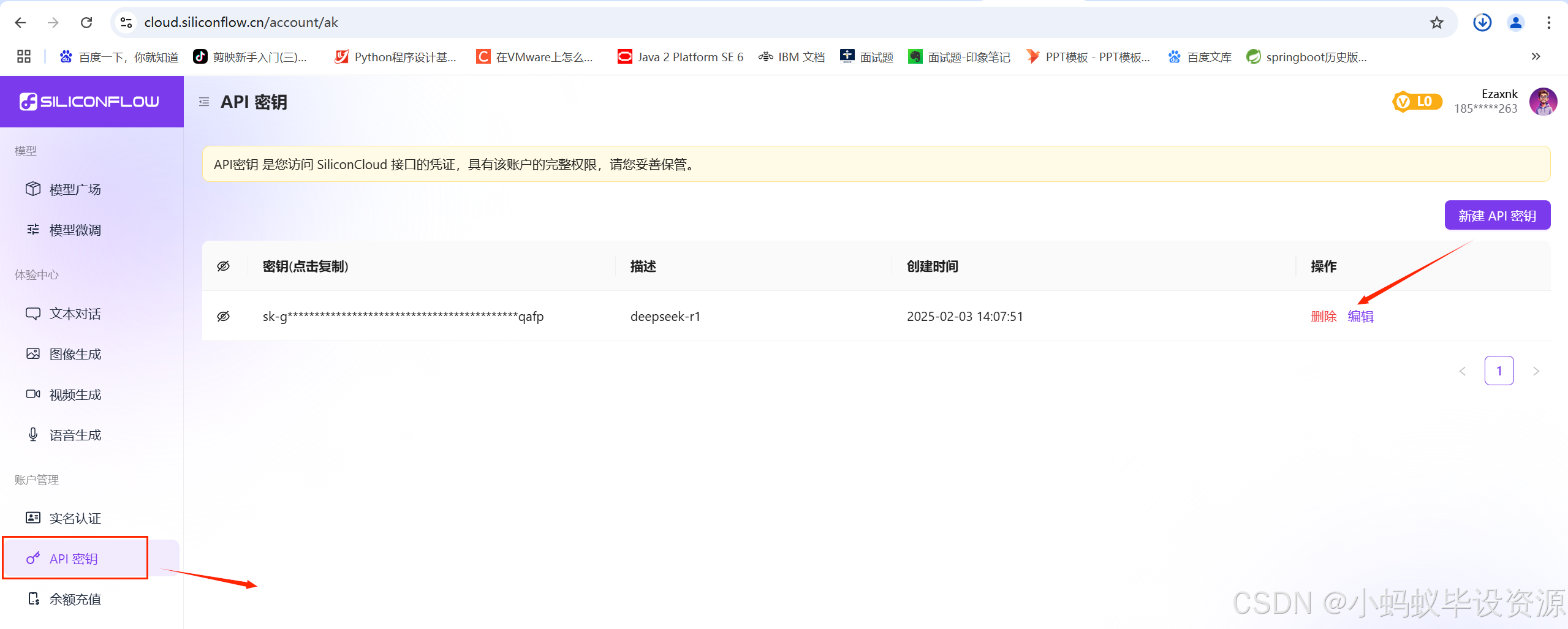This screenshot has width=1568, height=629.
Task: Go to the next page of keys
Action: tap(1536, 371)
